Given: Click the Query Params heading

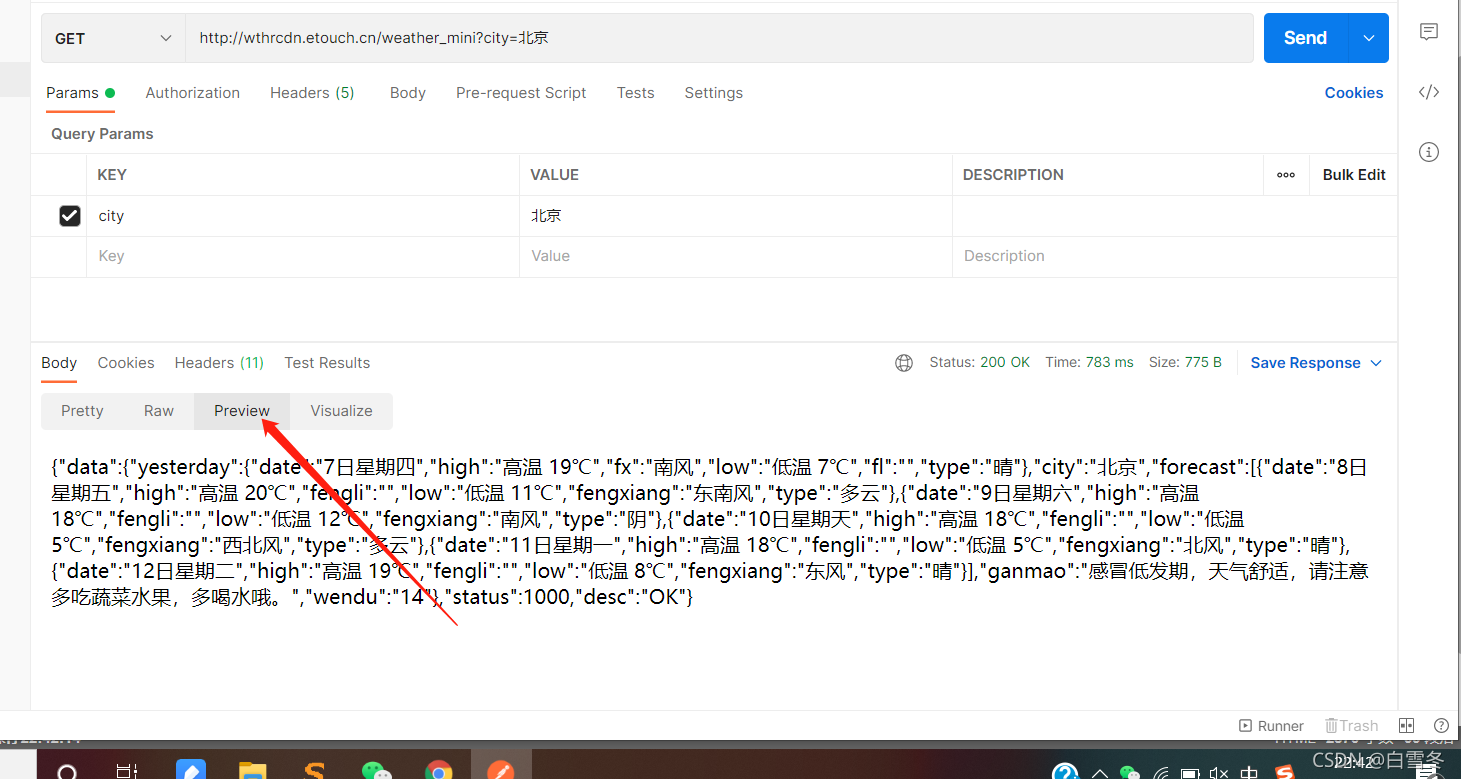Looking at the screenshot, I should 102,134.
